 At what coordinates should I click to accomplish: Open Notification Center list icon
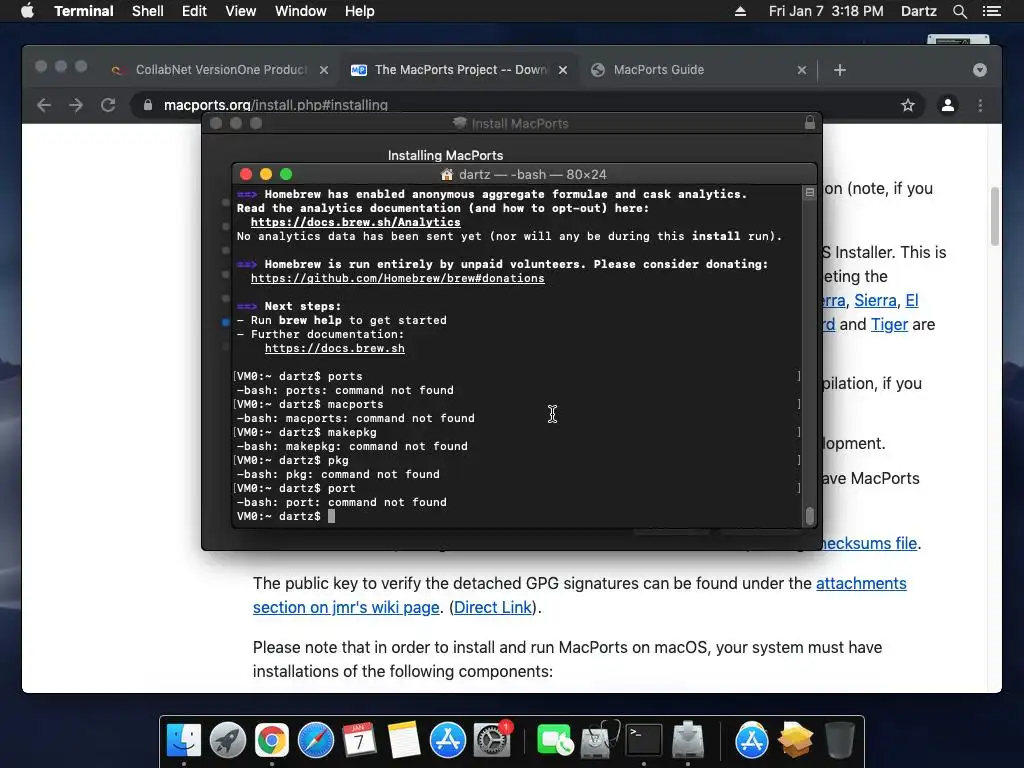(x=991, y=11)
